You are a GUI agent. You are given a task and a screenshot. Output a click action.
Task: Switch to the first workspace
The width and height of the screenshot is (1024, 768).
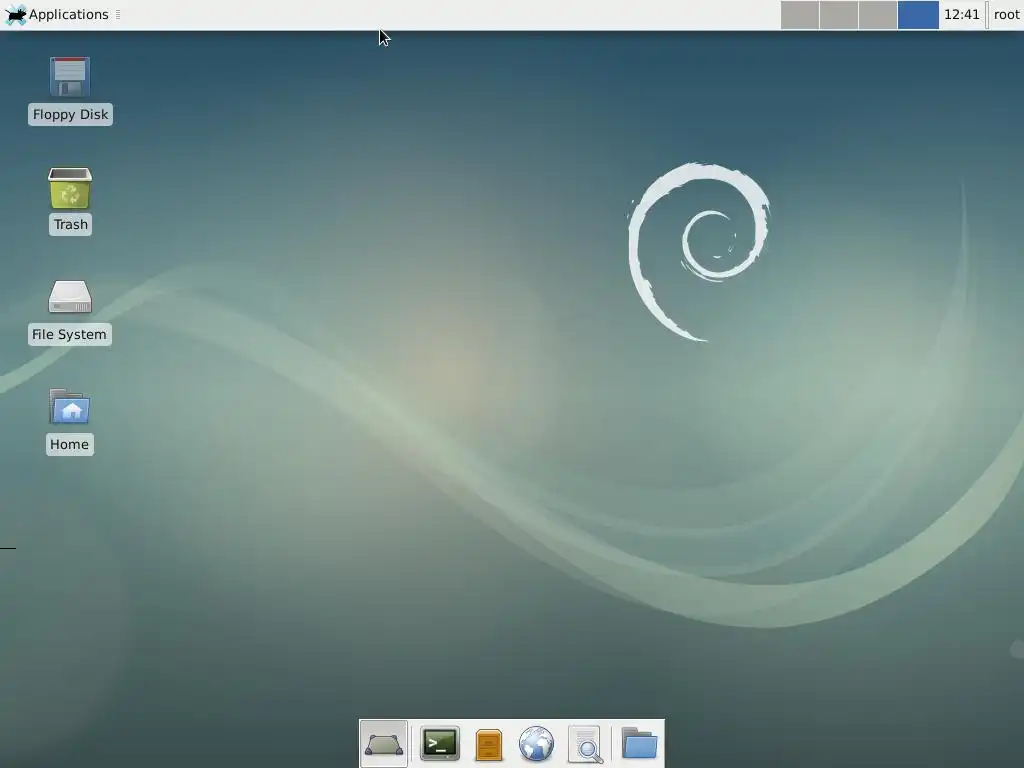[x=800, y=15]
